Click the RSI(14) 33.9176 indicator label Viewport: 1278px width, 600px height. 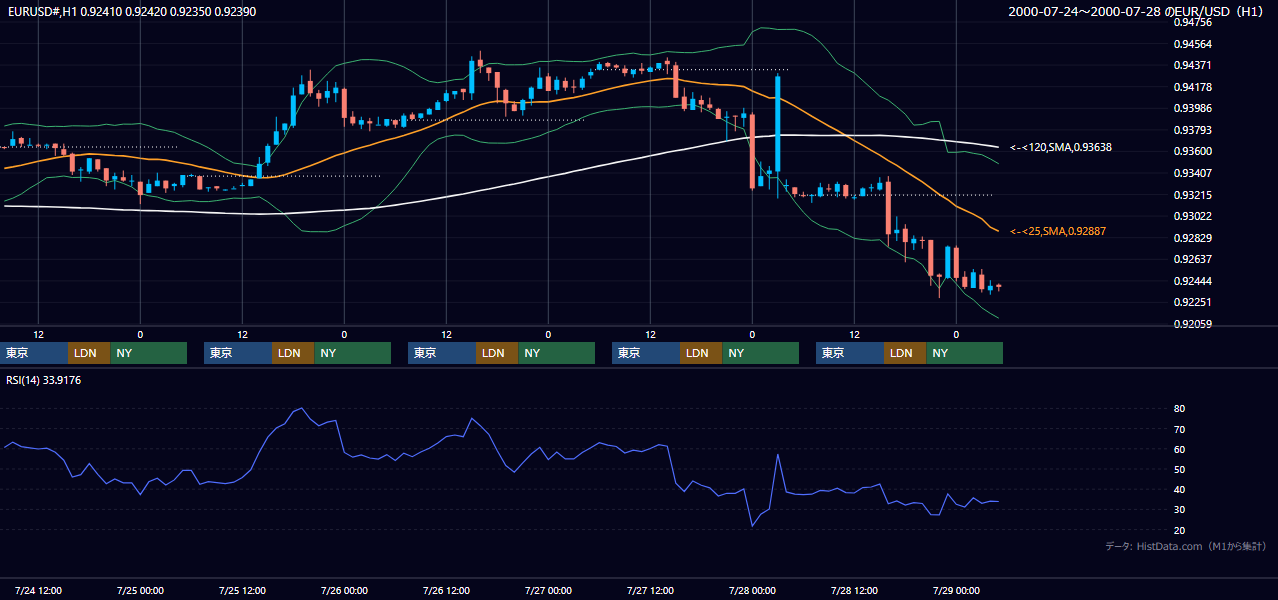pos(44,380)
